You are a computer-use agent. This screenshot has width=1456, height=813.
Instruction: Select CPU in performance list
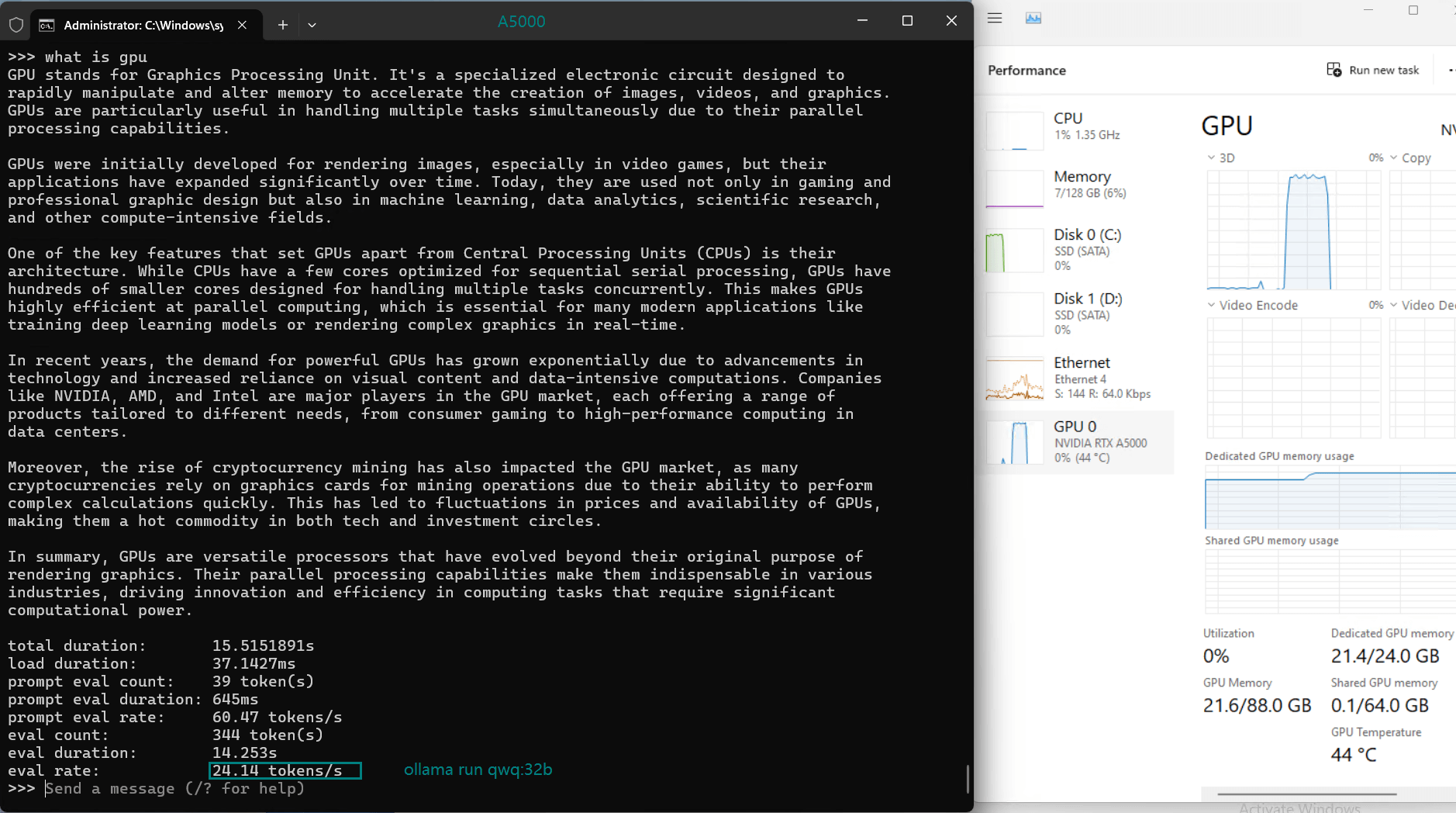click(x=1078, y=129)
